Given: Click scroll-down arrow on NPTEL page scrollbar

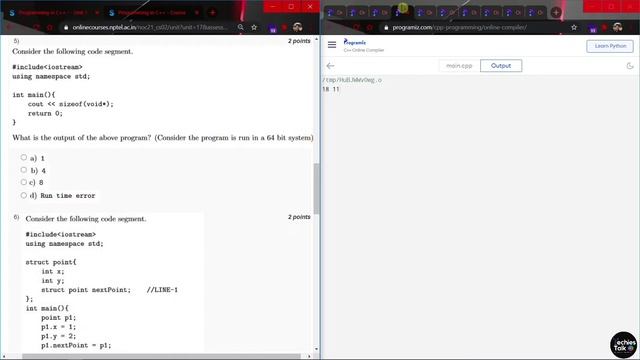Looking at the screenshot, I should [x=316, y=349].
